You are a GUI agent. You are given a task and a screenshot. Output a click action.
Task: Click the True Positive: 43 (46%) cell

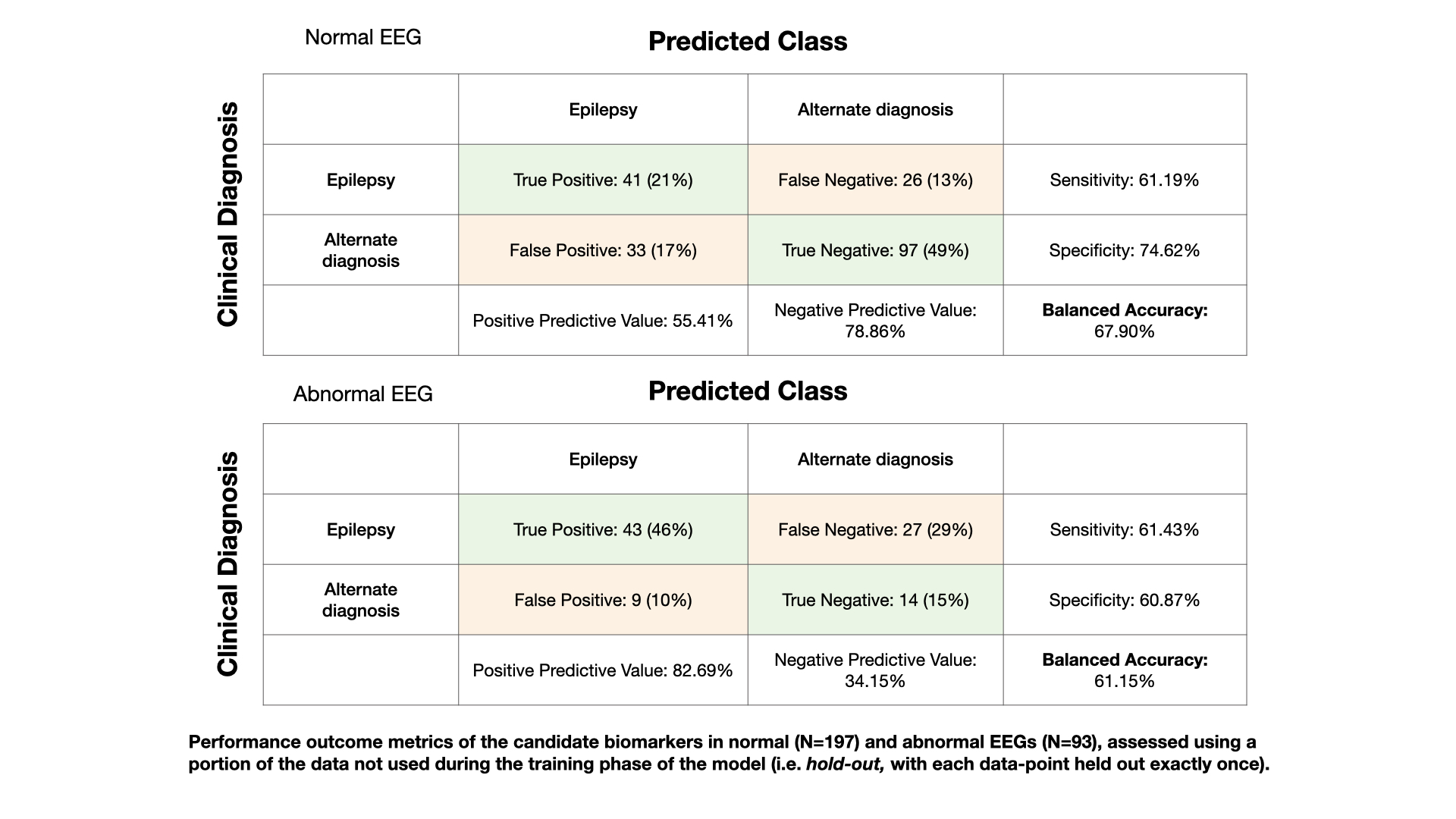click(603, 529)
